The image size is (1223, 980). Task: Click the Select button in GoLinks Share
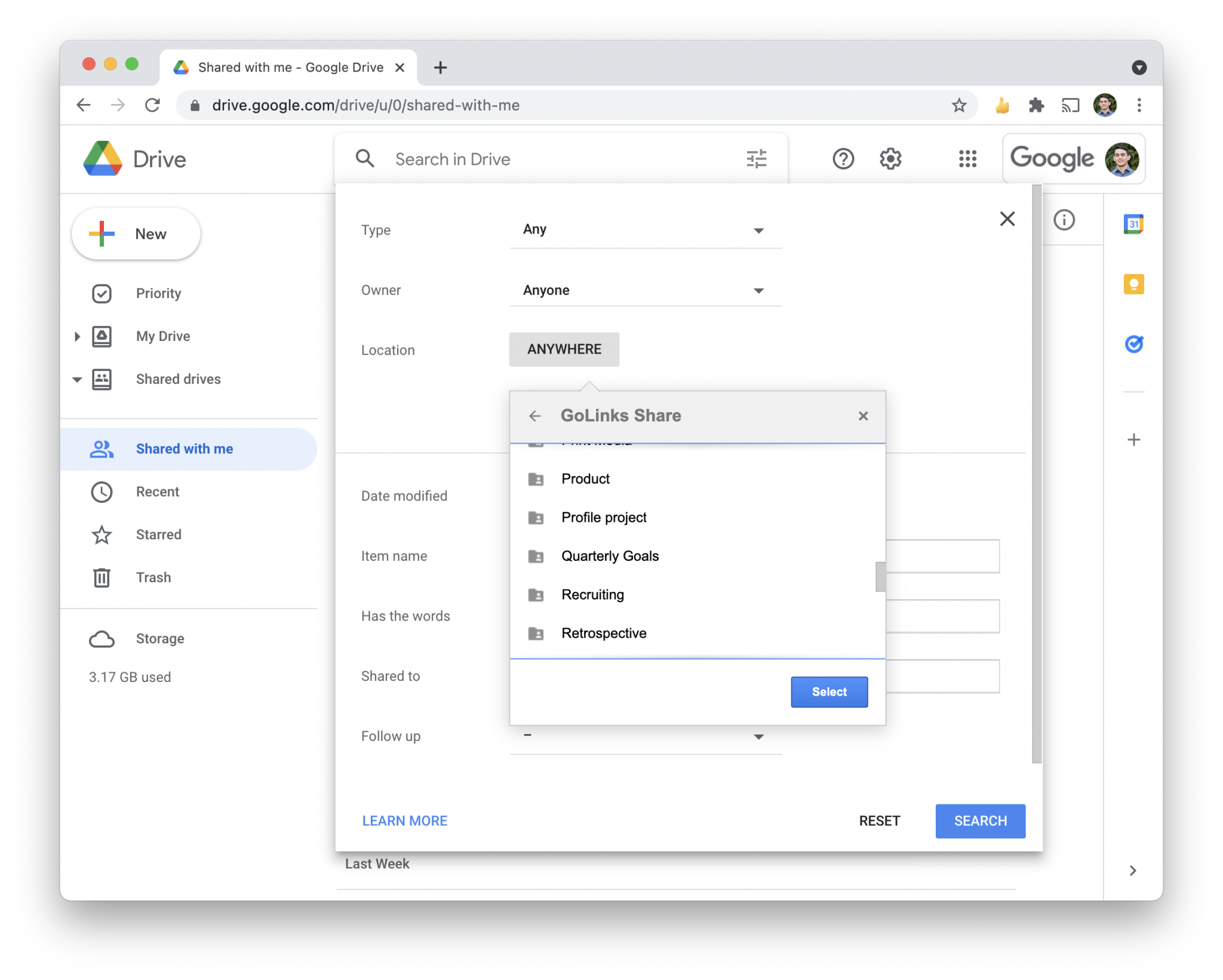coord(829,692)
